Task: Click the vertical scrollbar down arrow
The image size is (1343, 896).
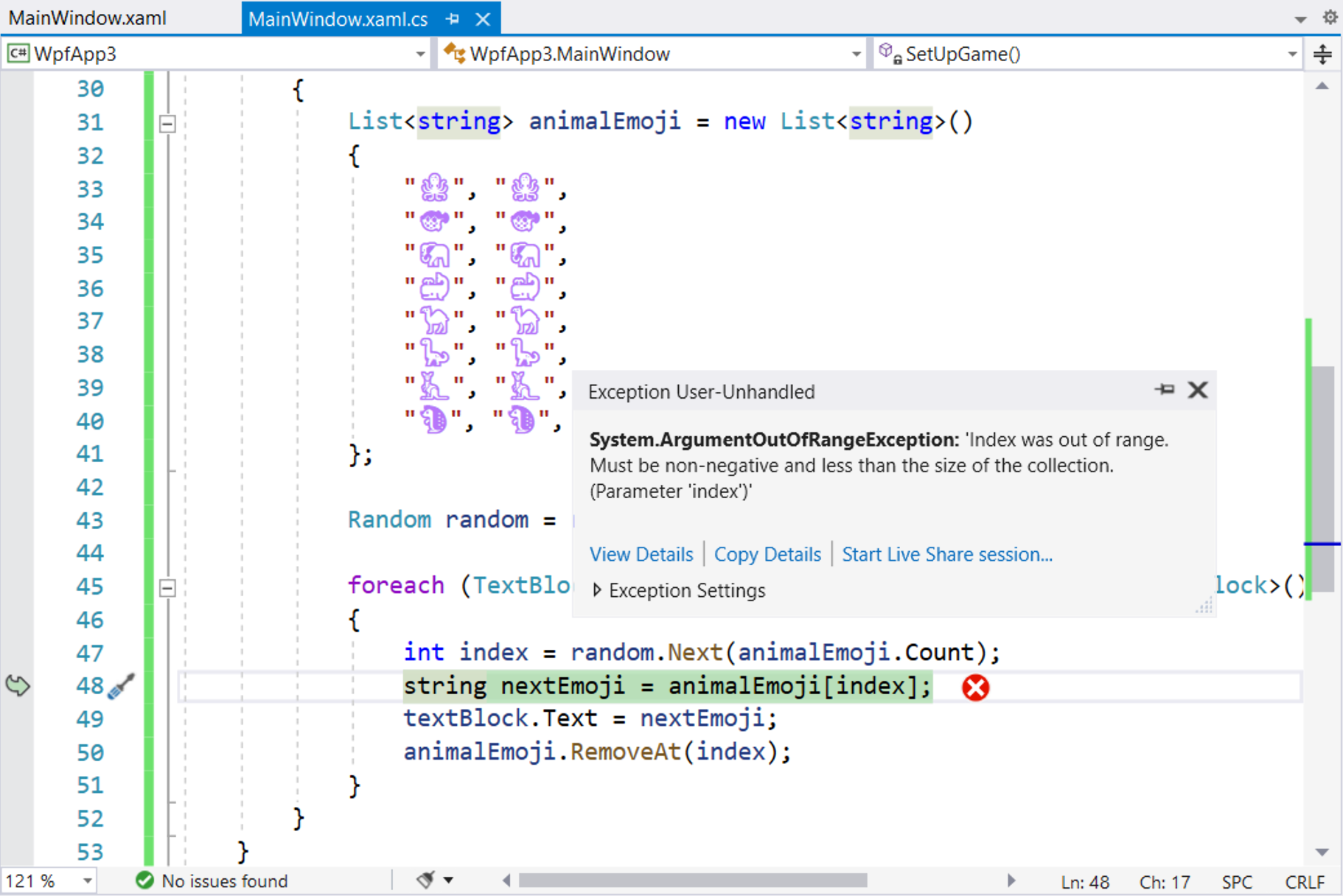Action: [1322, 852]
